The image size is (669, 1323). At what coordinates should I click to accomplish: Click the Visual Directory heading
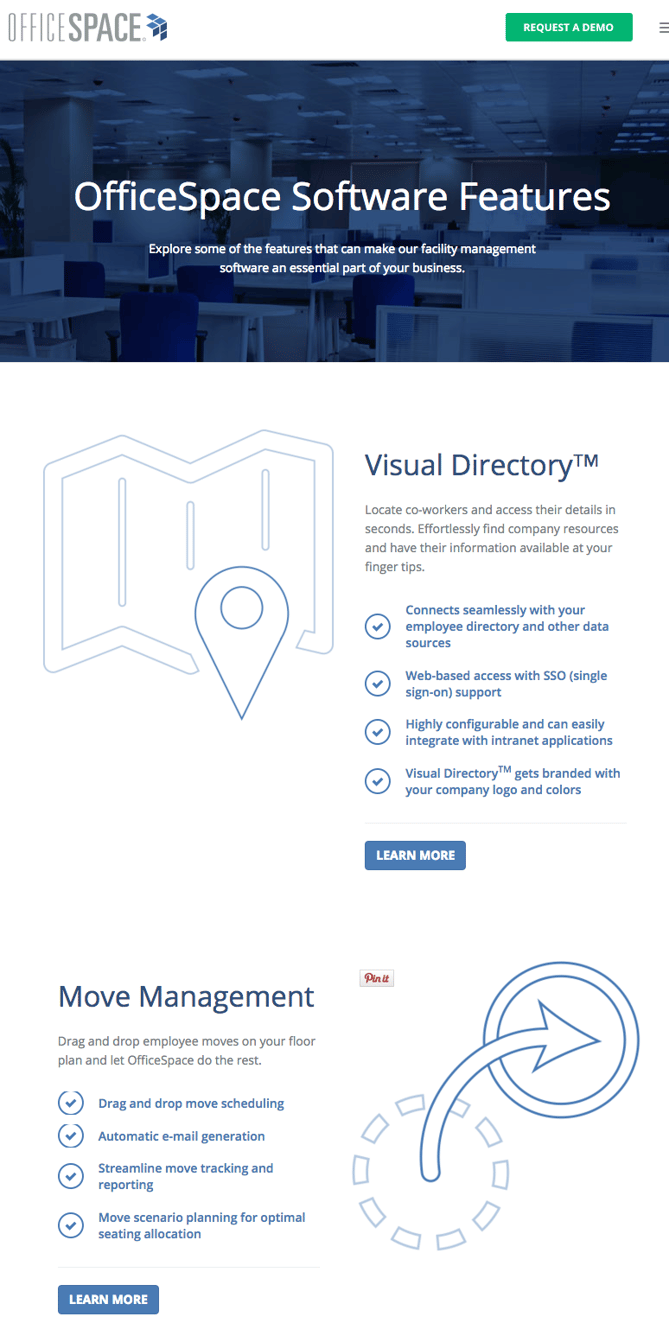click(481, 465)
